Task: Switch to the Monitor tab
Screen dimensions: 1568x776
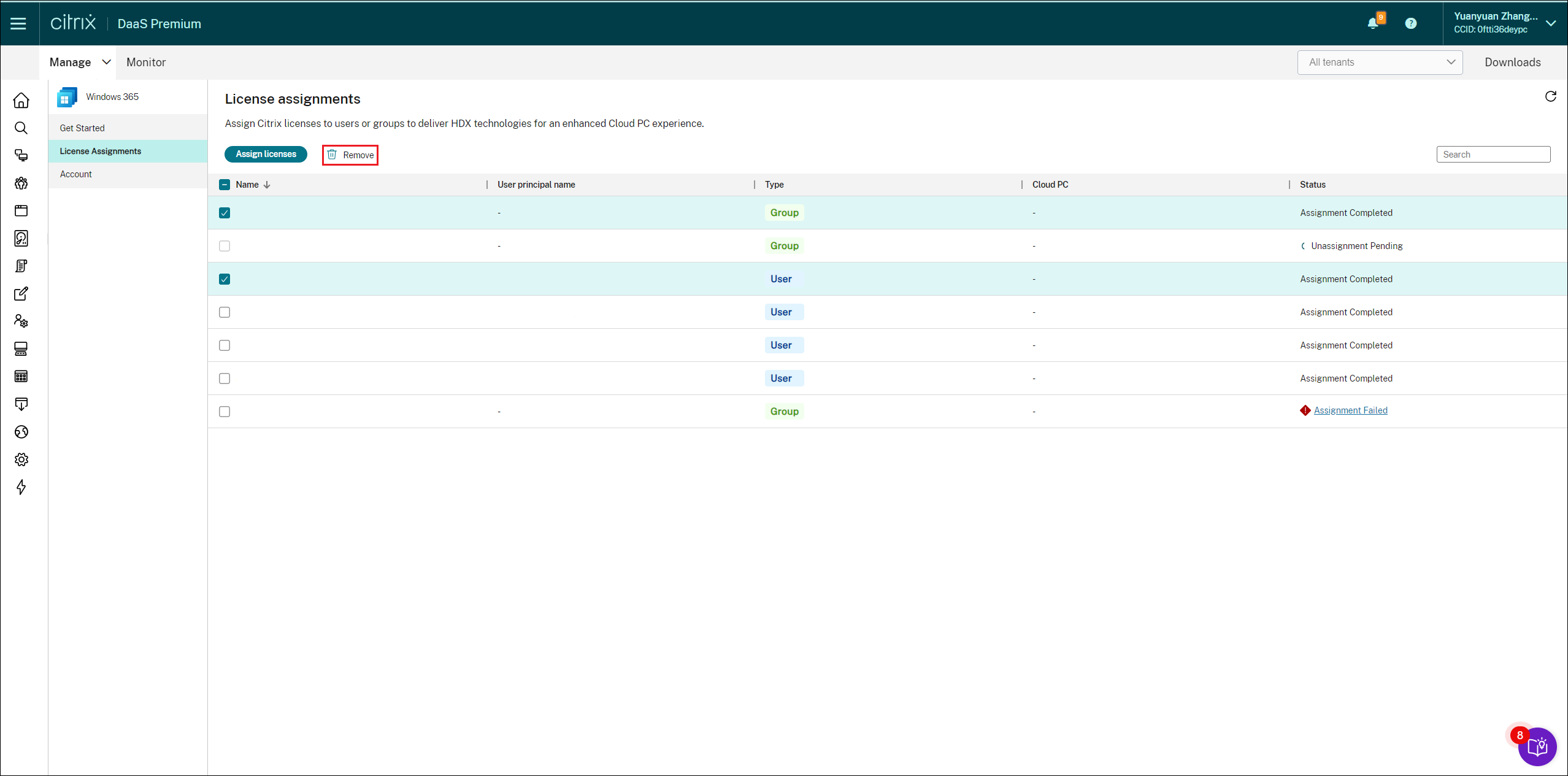Action: (x=146, y=62)
